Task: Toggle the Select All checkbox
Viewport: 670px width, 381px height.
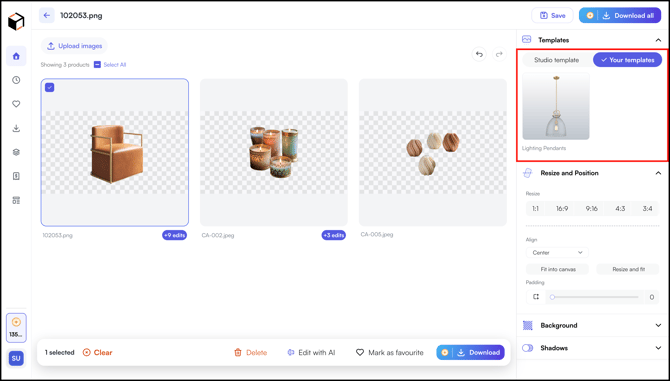Action: (97, 64)
